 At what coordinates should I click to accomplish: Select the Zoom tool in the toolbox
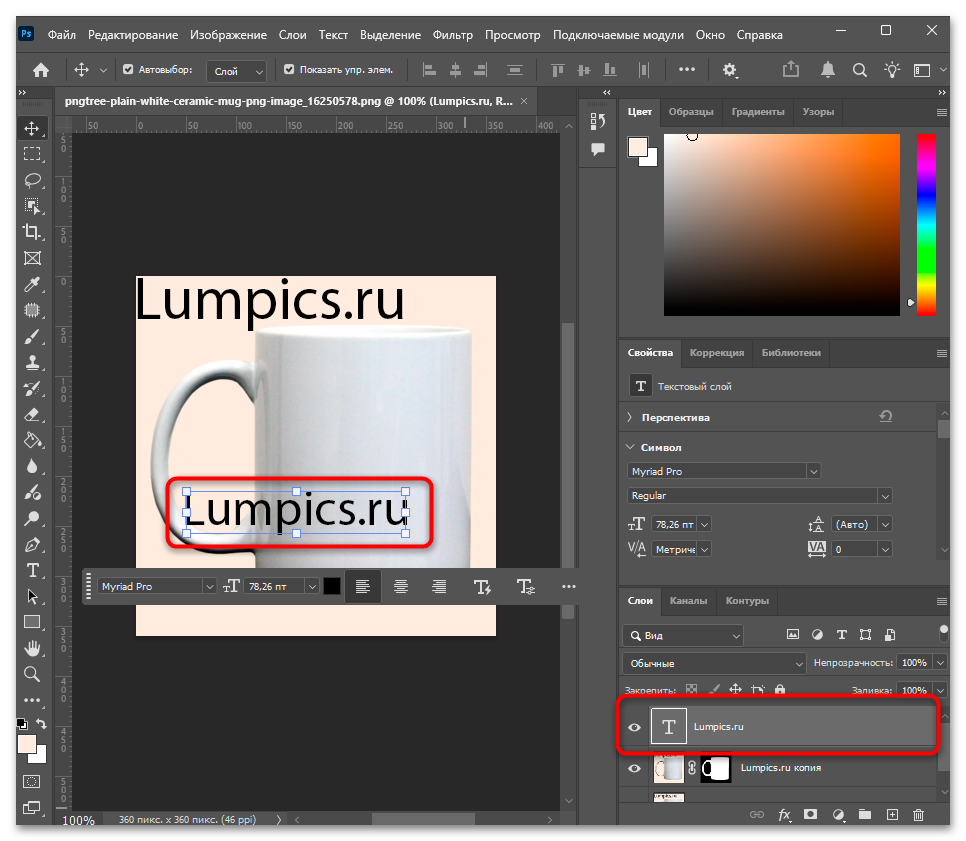(32, 674)
